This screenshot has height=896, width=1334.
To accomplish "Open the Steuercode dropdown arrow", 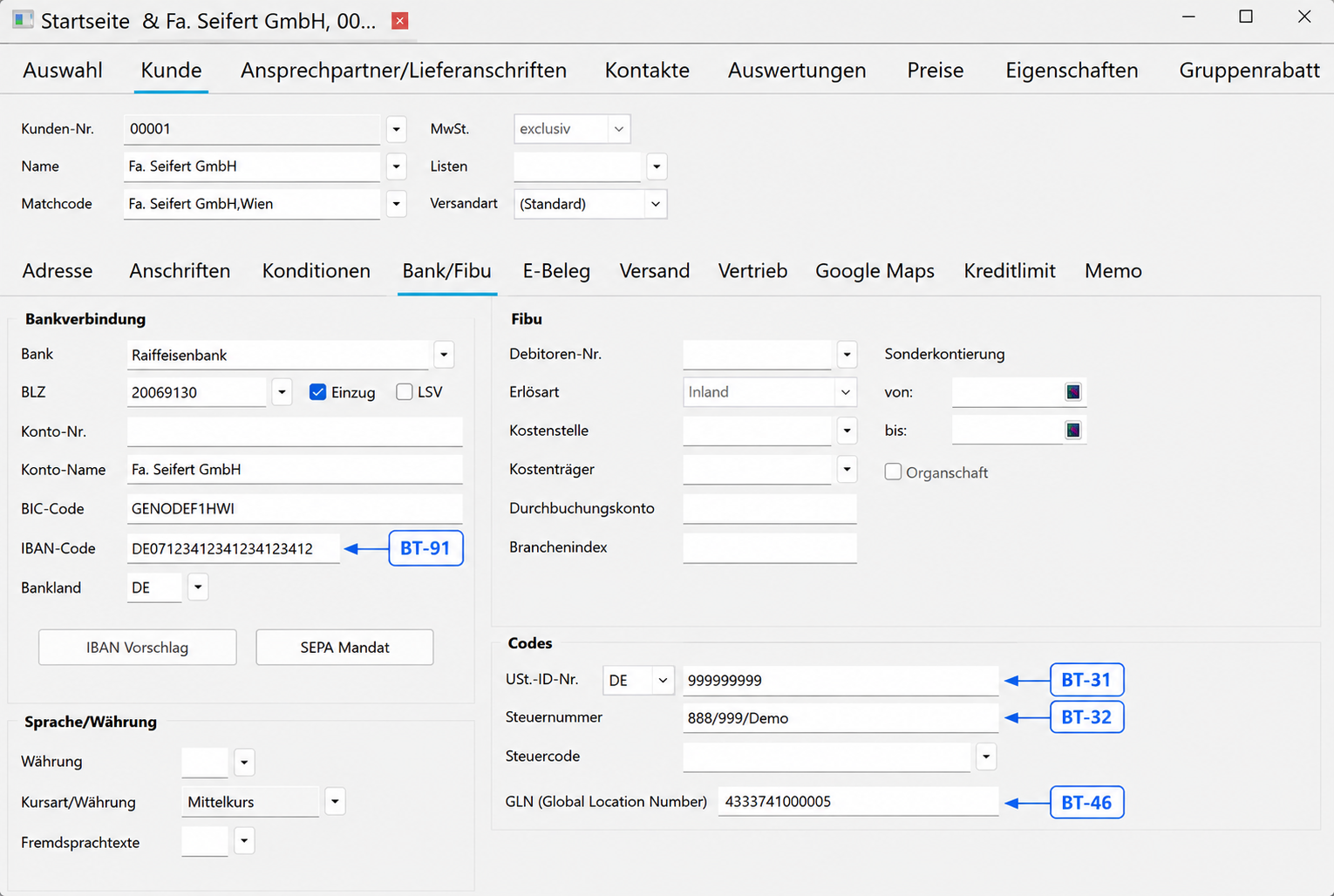I will 986,757.
